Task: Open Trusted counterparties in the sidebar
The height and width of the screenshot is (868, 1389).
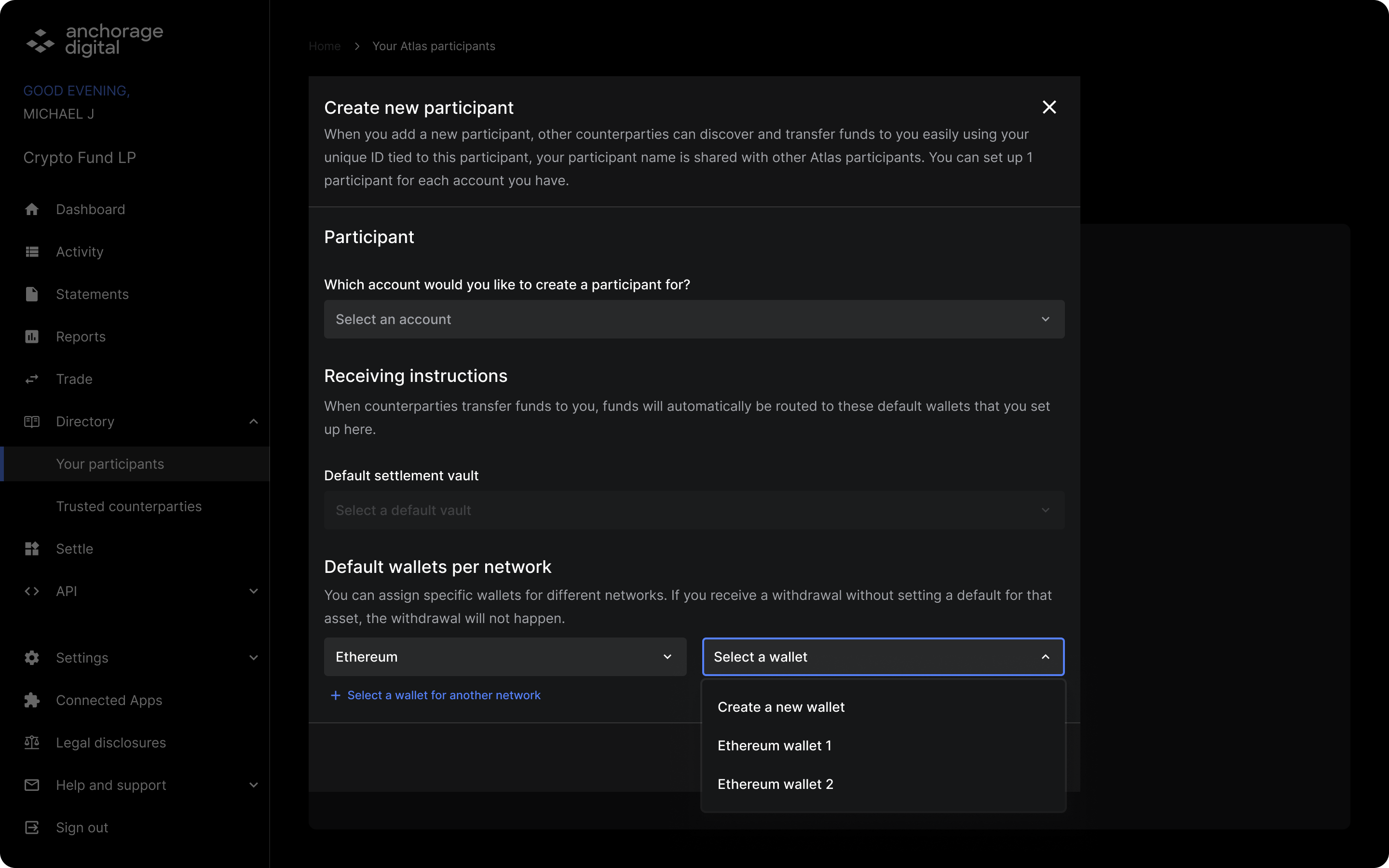Action: (x=129, y=506)
